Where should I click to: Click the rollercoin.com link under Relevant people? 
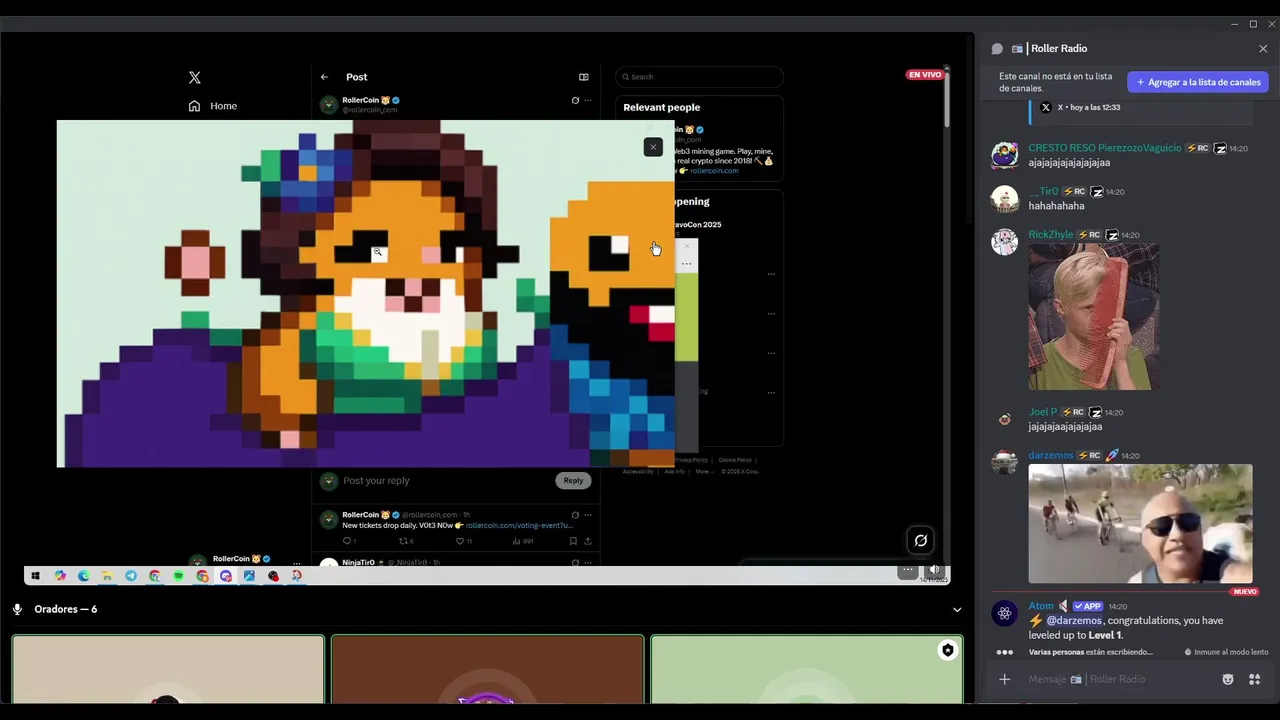click(x=714, y=171)
